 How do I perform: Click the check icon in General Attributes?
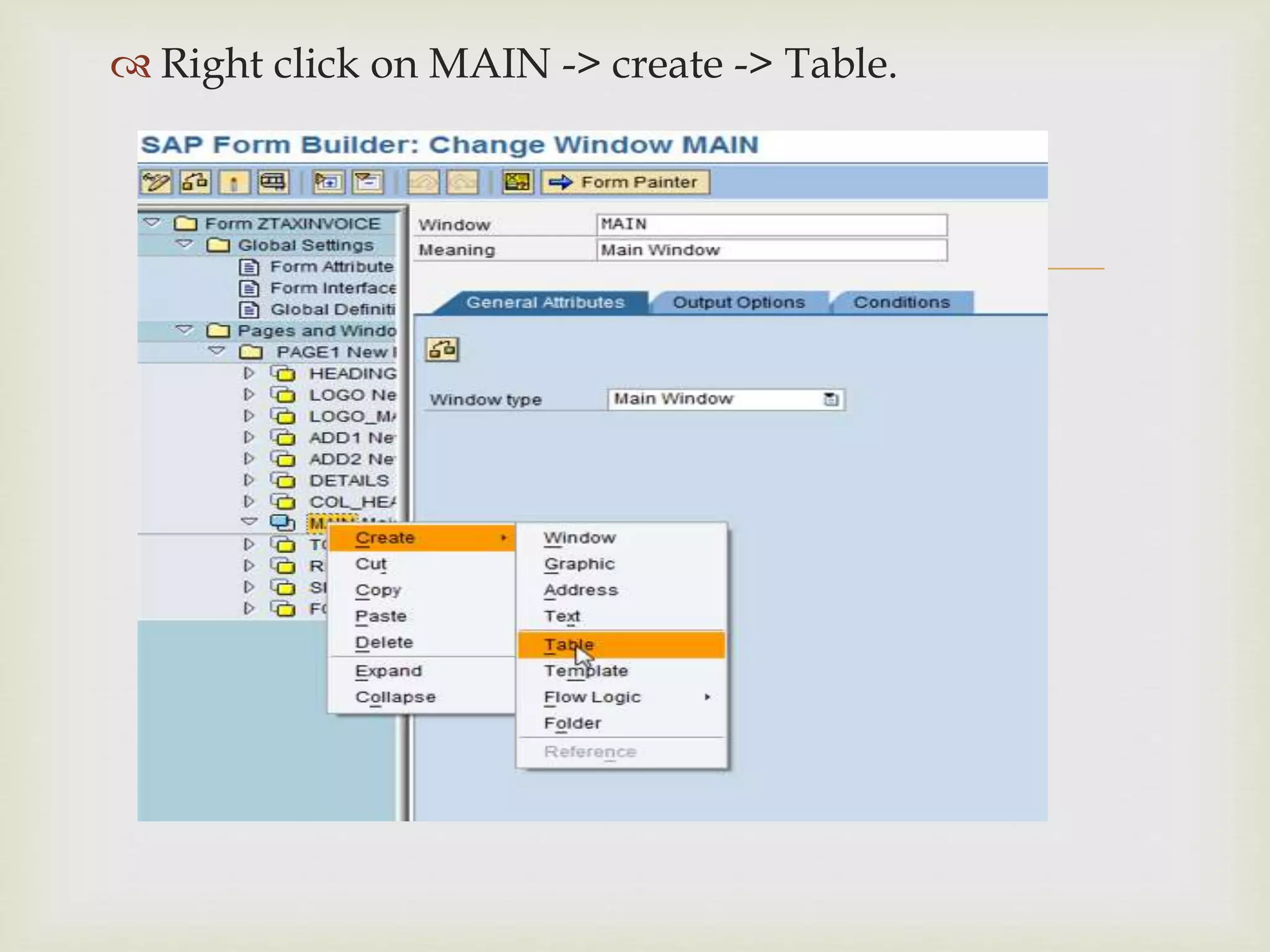[442, 350]
